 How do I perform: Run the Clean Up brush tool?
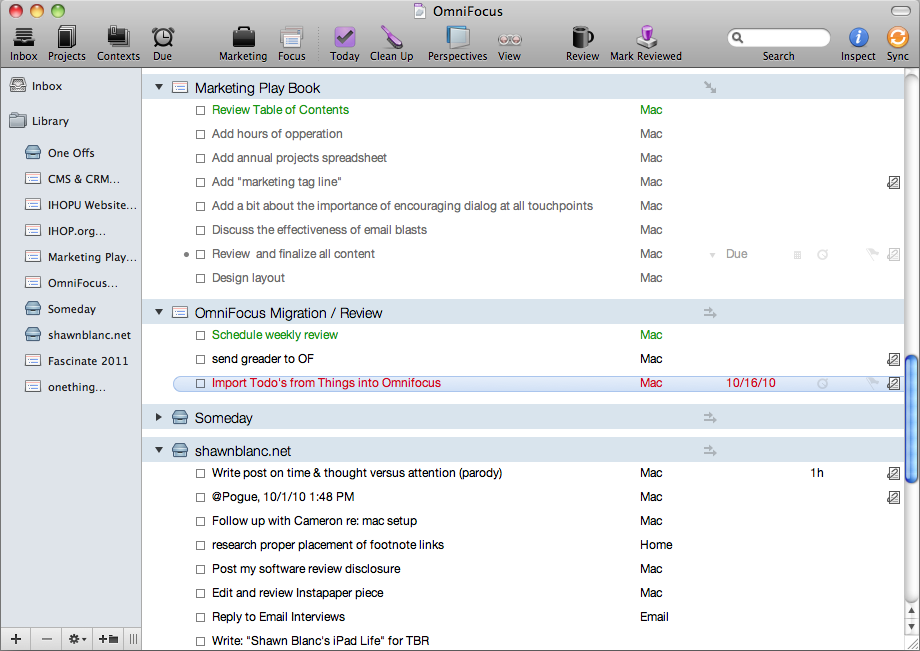click(391, 38)
